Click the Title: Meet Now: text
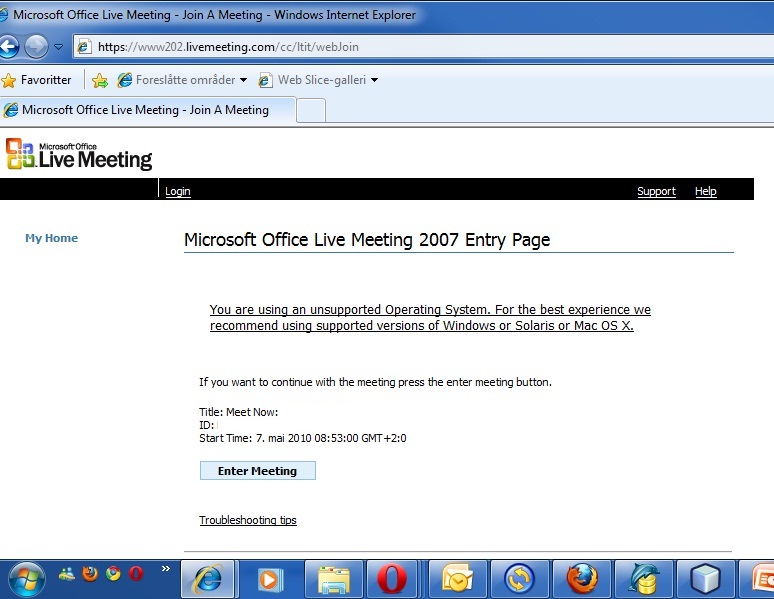 click(238, 412)
